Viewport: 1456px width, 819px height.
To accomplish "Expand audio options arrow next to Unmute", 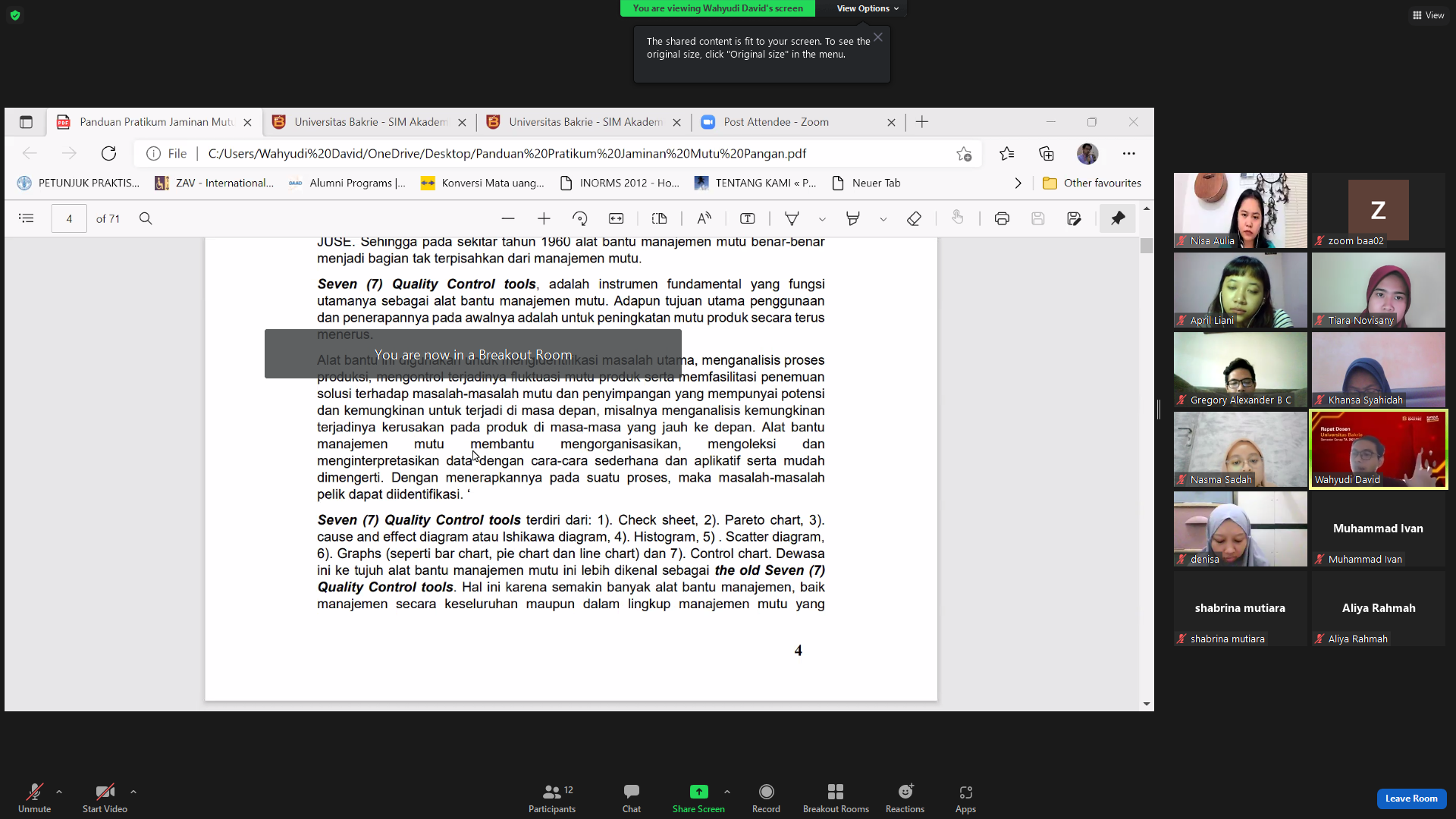I will pyautogui.click(x=59, y=792).
